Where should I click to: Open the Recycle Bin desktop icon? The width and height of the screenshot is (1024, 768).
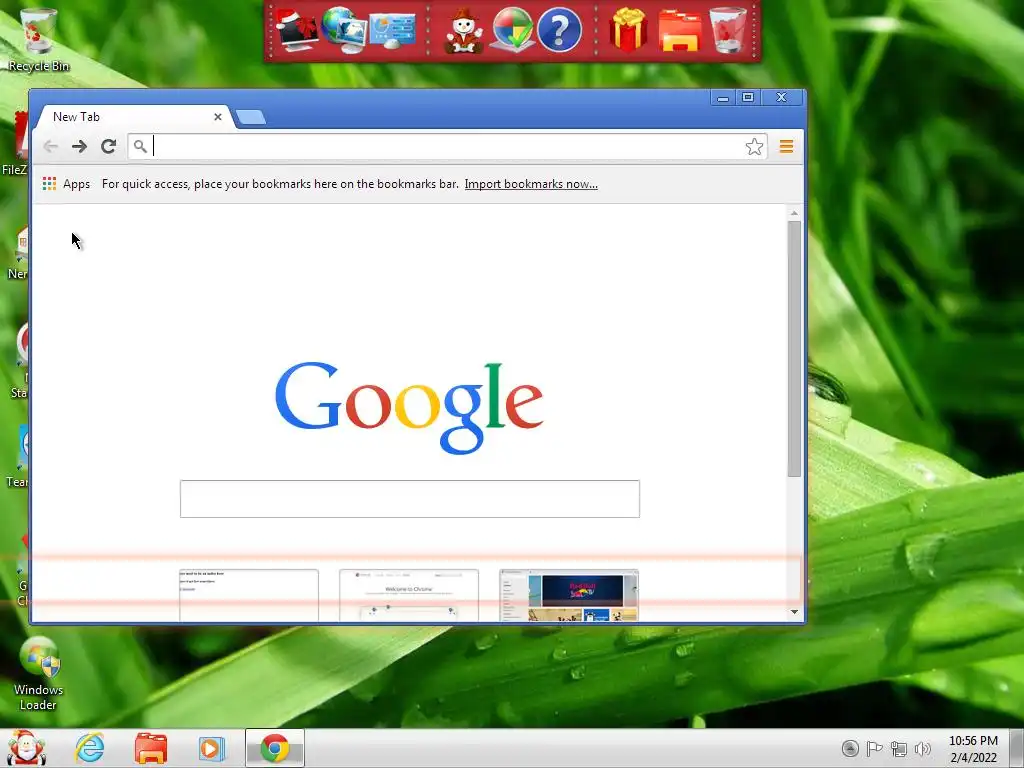(x=39, y=39)
